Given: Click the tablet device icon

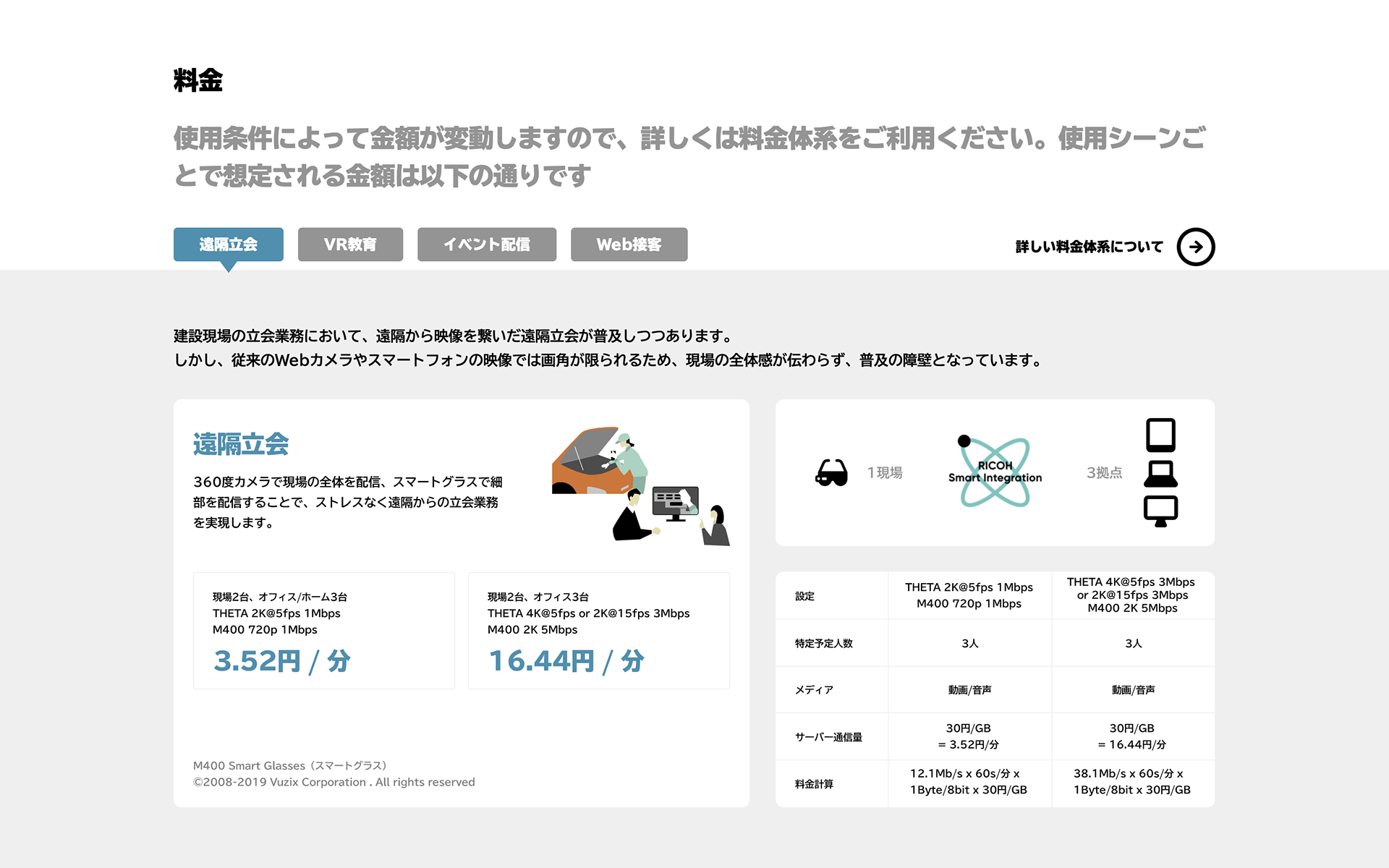Looking at the screenshot, I should 1160,435.
